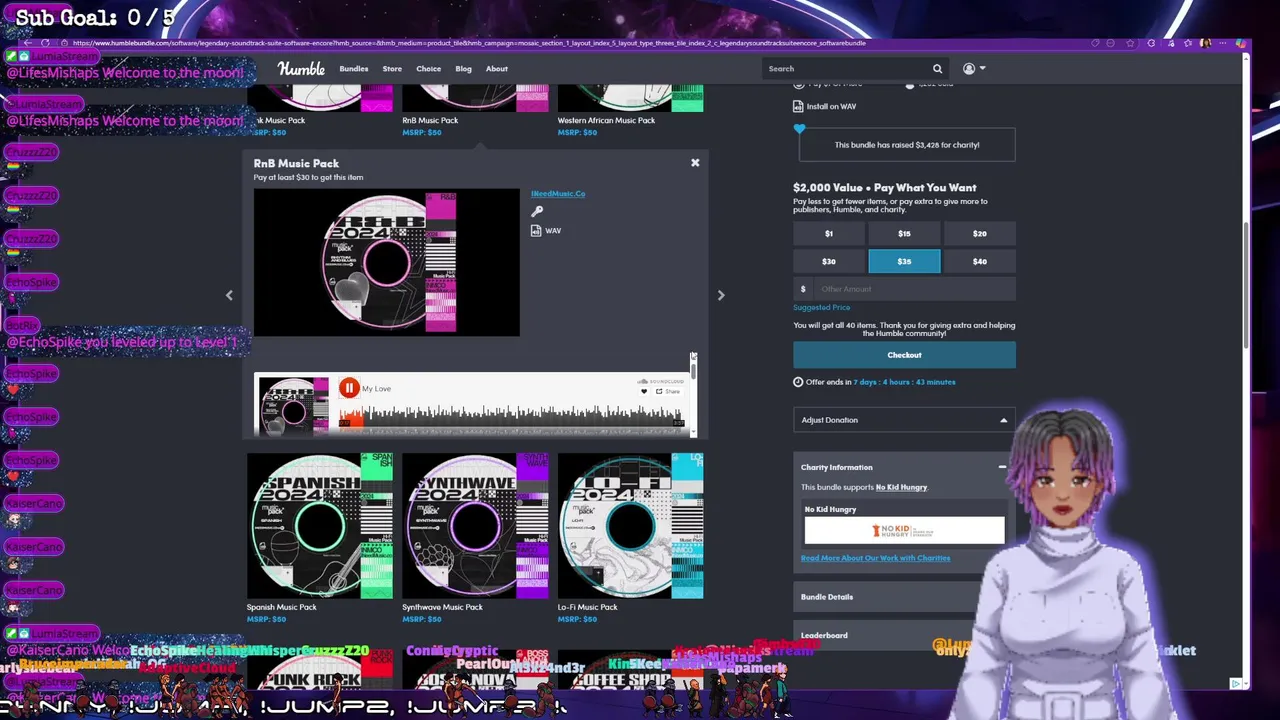1280x720 pixels.
Task: Share the SoundCloud track
Action: [x=668, y=391]
